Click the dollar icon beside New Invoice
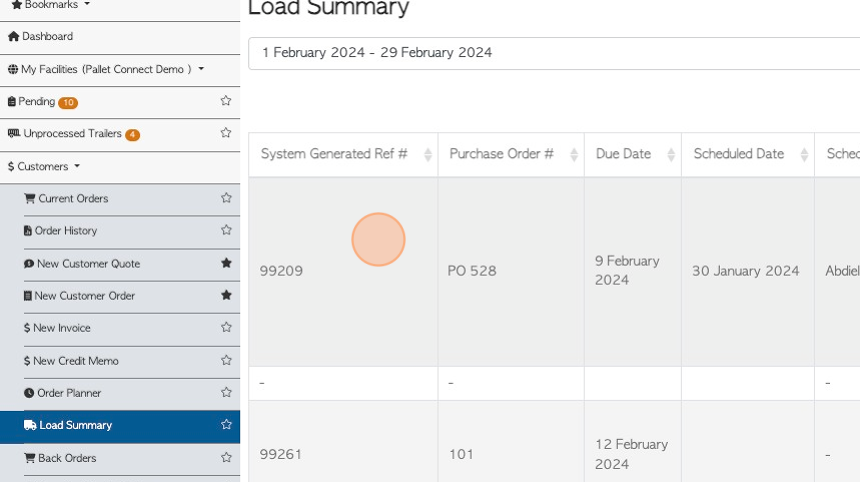The width and height of the screenshot is (860, 482). [27, 328]
